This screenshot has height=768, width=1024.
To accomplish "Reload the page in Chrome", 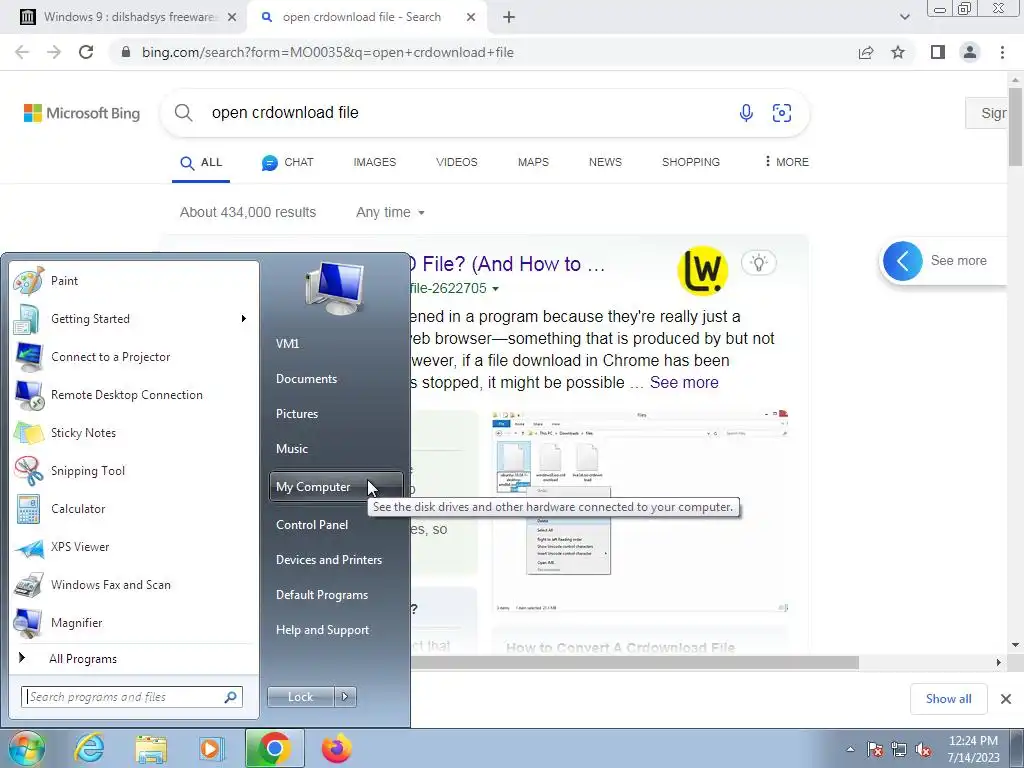I will click(86, 52).
